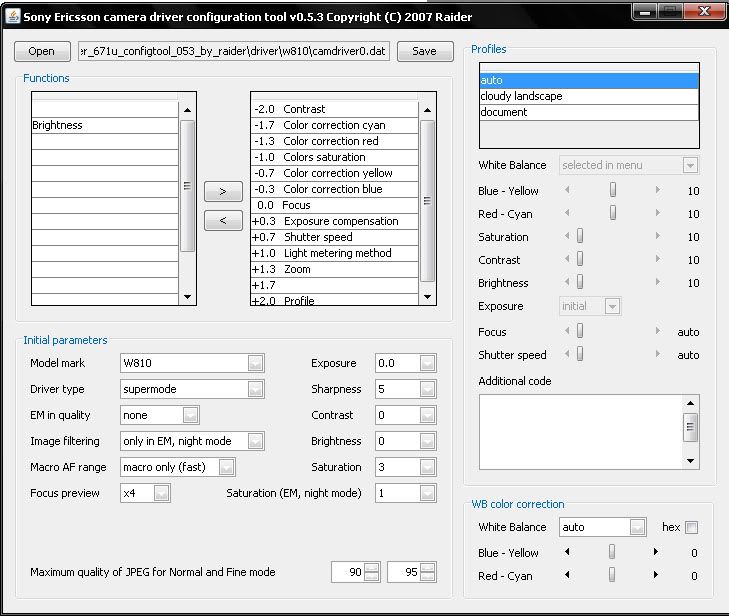Expand the Focus preview dropdown
The image size is (729, 616).
pyautogui.click(x=161, y=493)
